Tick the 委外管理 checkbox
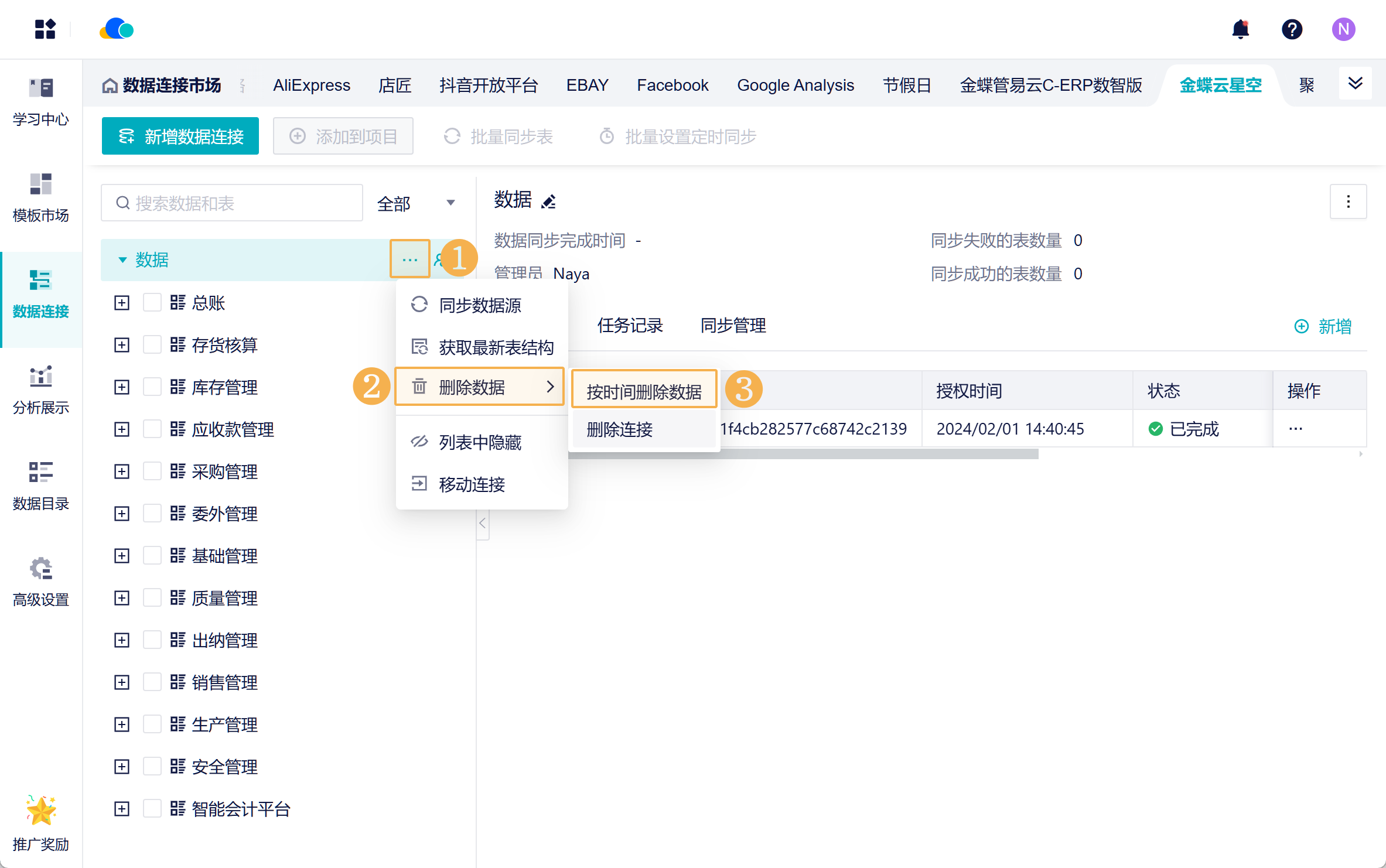Viewport: 1386px width, 868px height. click(x=152, y=514)
